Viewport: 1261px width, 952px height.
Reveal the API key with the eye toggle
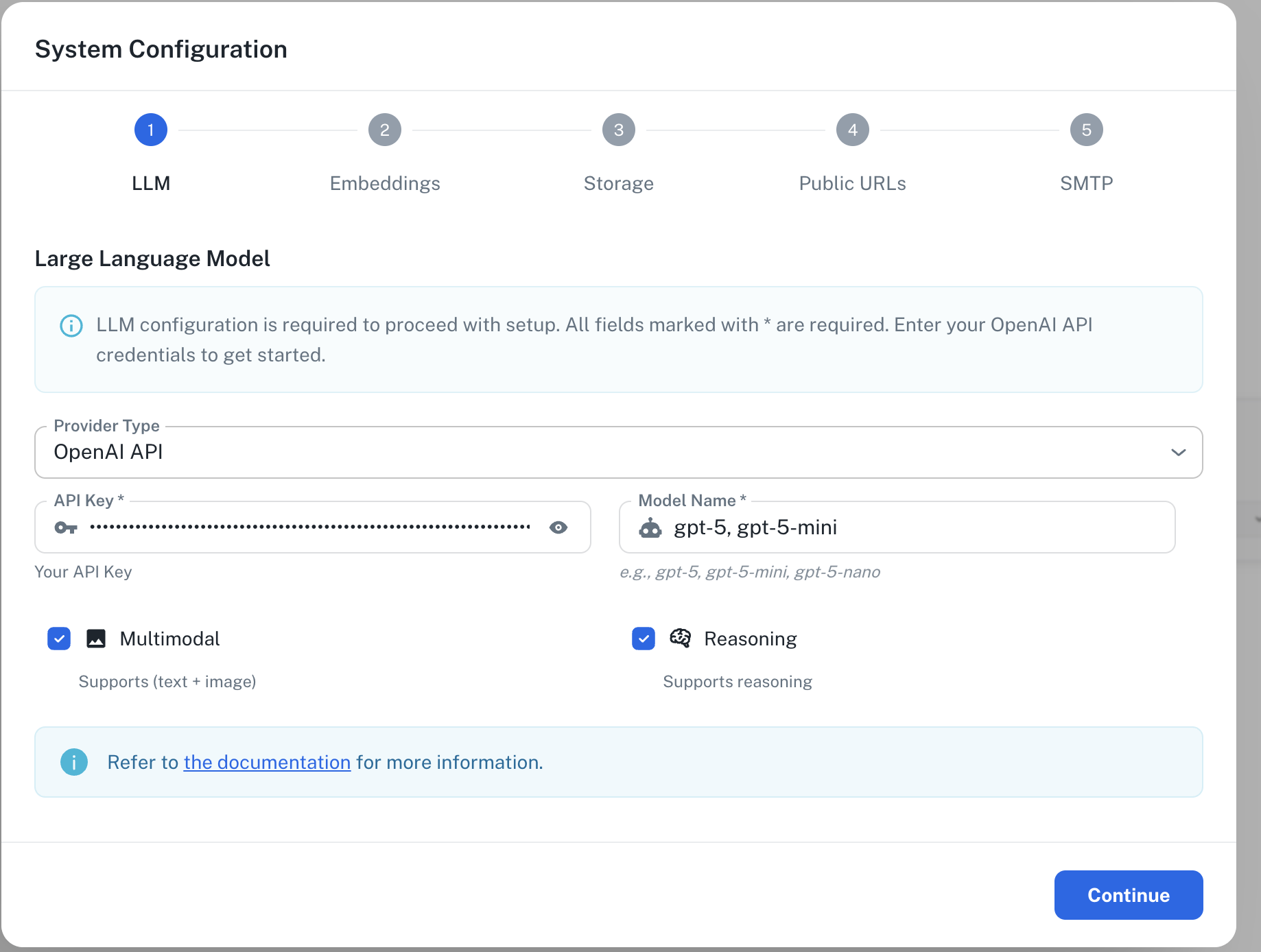(558, 527)
